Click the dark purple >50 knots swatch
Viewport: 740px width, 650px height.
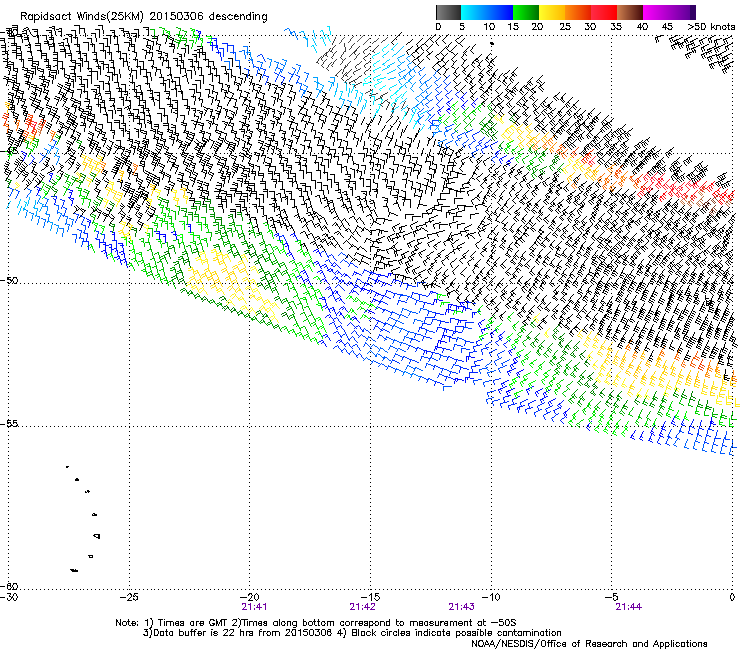tap(693, 12)
